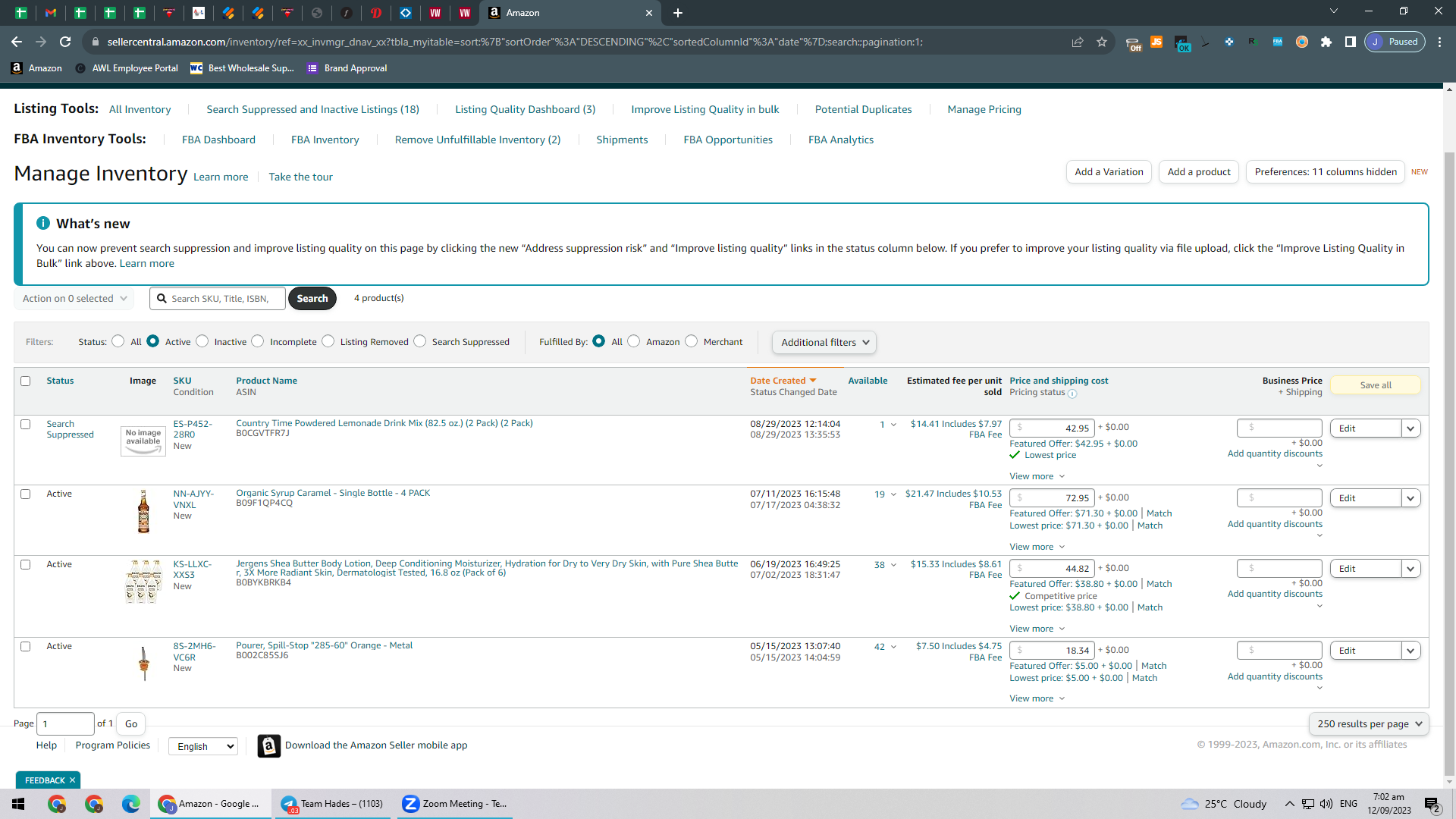Expand the Available quantity chevron for Jergens row
This screenshot has height=819, width=1456.
coord(893,565)
